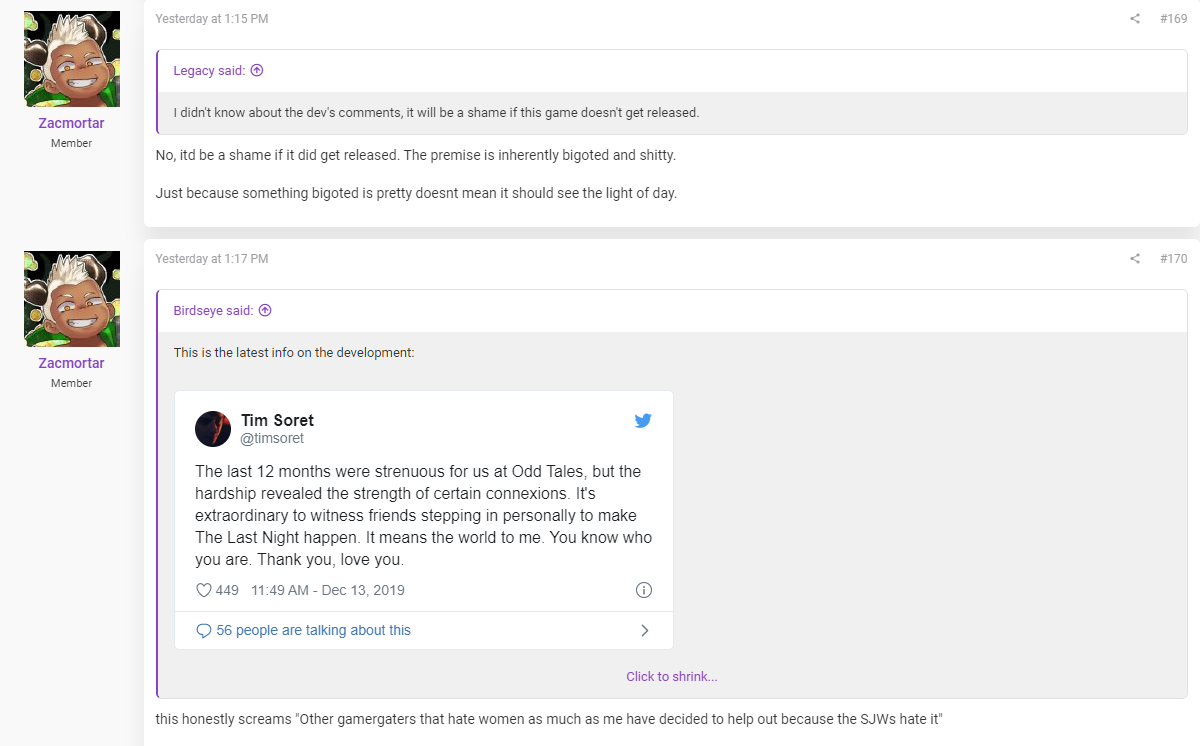Open Zacmortar username on first post
This screenshot has height=746, width=1200.
click(x=72, y=123)
